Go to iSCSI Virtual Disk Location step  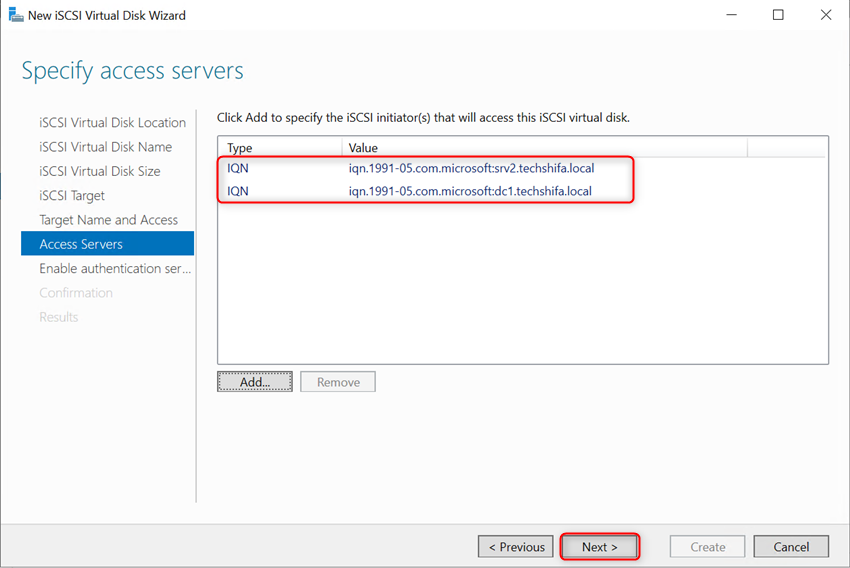[112, 123]
